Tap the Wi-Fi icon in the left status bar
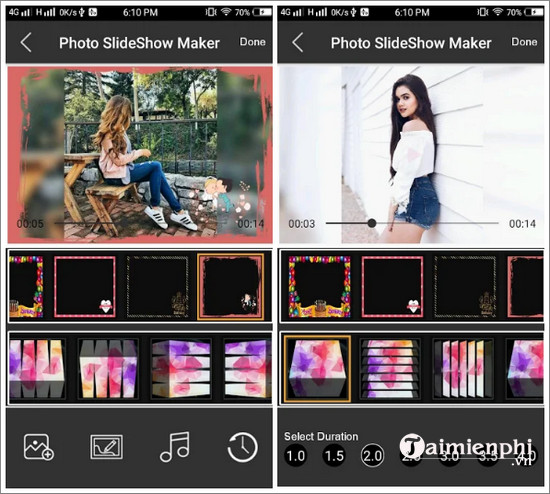This screenshot has width=550, height=494. [x=226, y=12]
